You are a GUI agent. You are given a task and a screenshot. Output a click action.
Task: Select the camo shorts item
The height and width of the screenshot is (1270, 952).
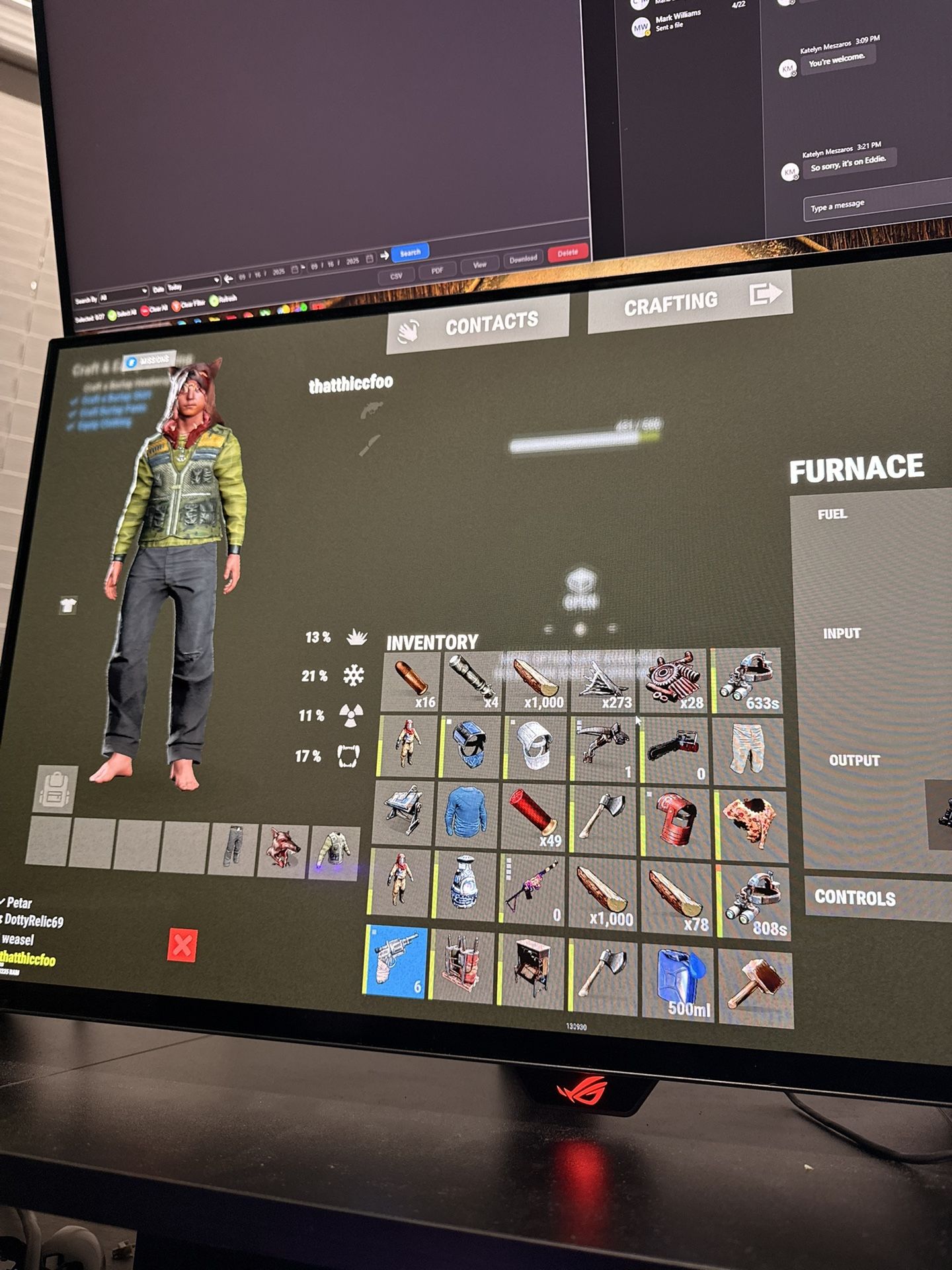pos(748,753)
